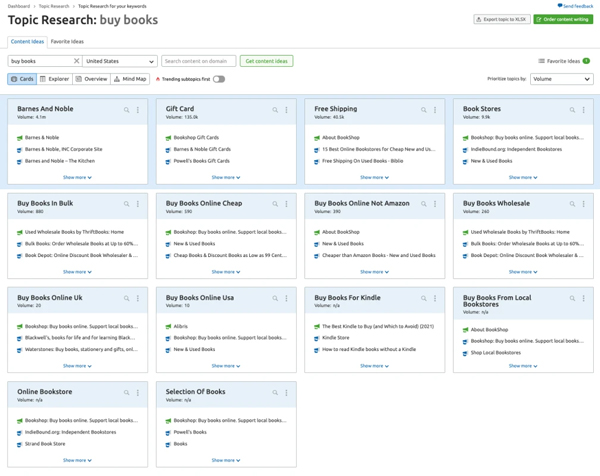Screen dimensions: 600x476
Task: Open the Barnes And Noble card options menu
Action: pyautogui.click(x=138, y=110)
